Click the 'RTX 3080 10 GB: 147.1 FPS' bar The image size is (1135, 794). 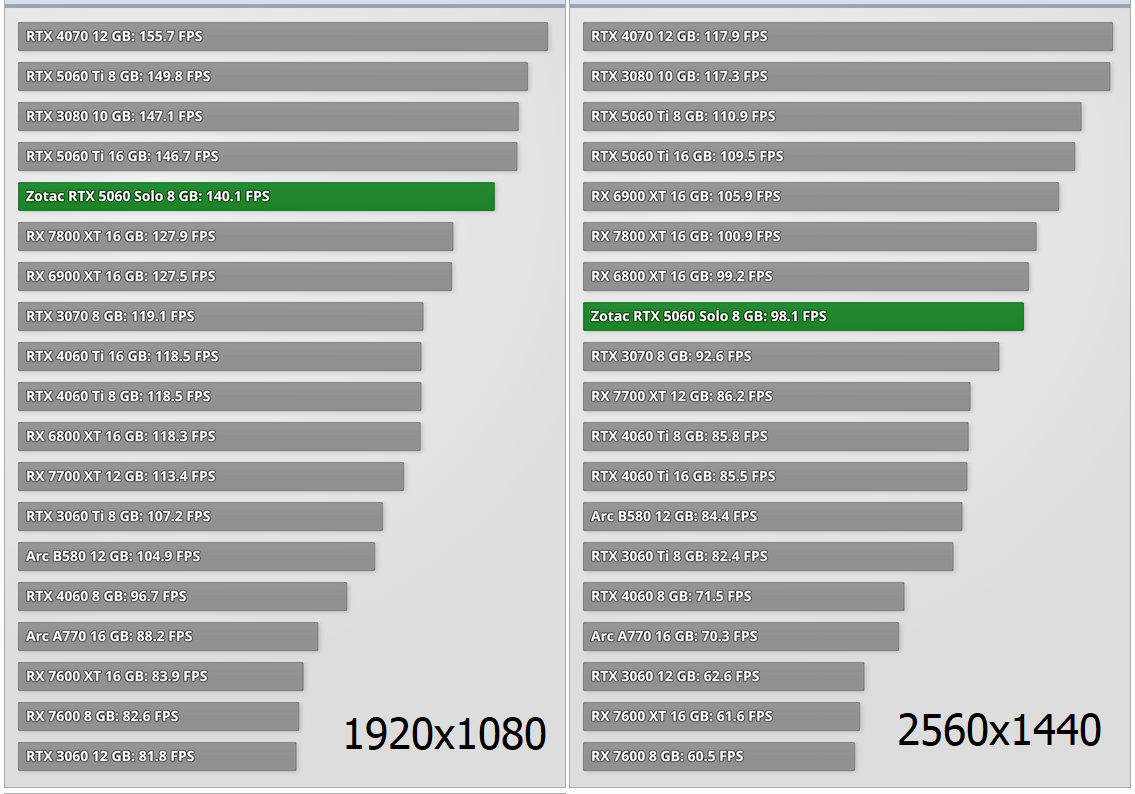point(268,116)
